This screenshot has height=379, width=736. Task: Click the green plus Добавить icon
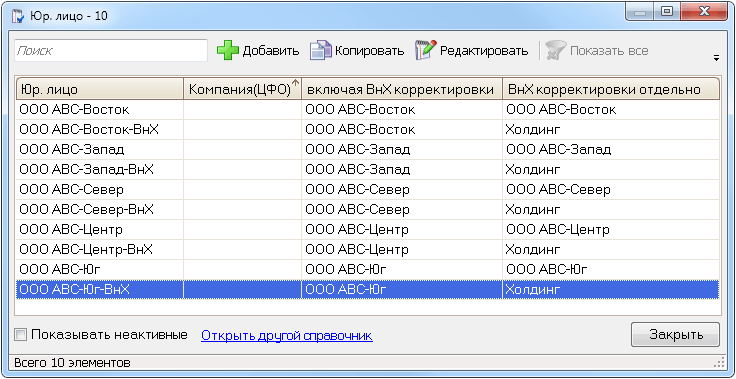[x=228, y=50]
